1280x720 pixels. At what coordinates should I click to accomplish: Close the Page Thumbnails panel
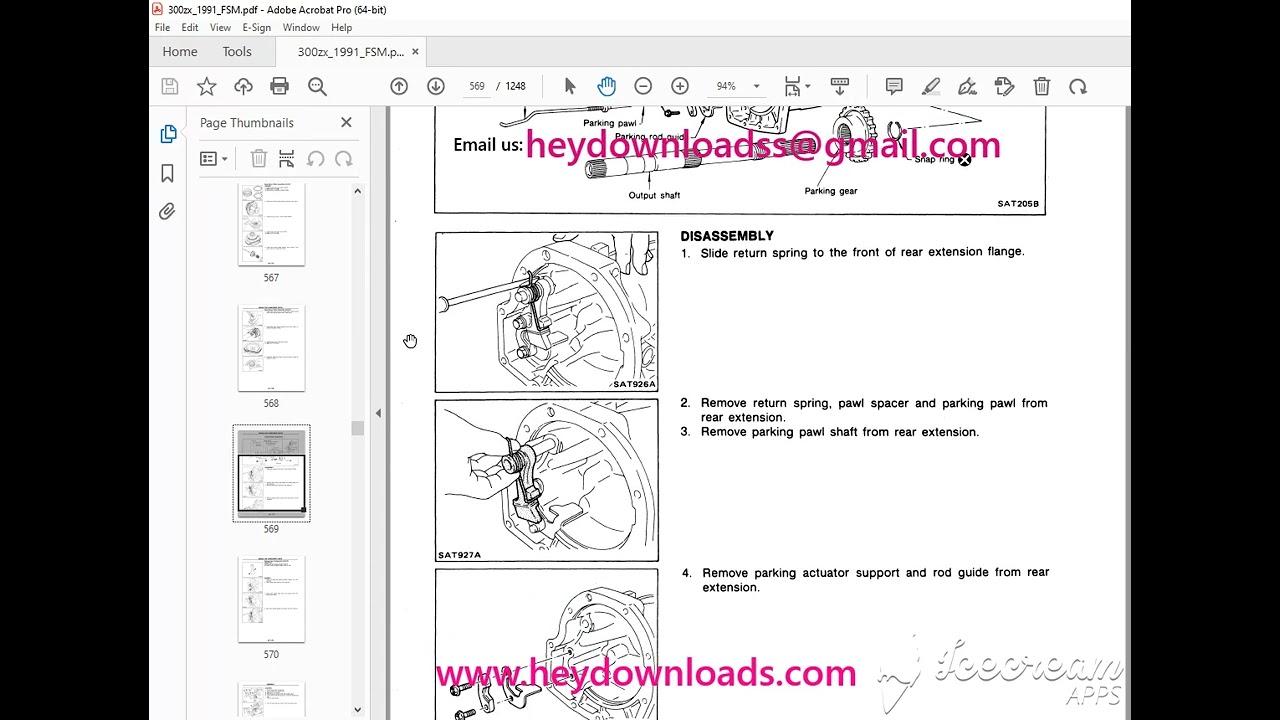pos(346,122)
